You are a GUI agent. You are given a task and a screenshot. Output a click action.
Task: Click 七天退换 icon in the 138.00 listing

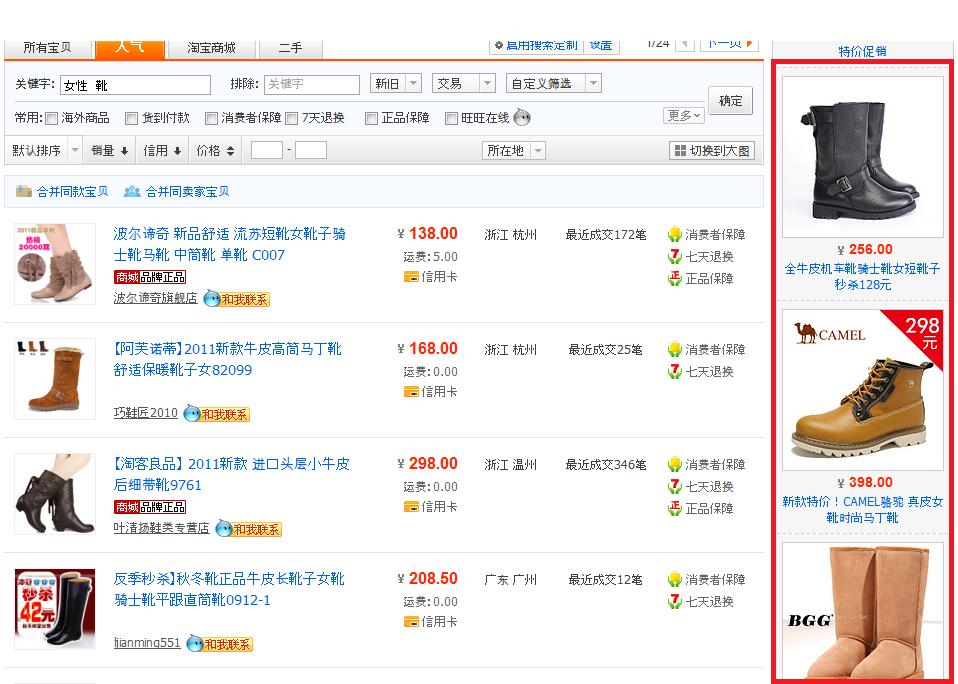pos(675,256)
